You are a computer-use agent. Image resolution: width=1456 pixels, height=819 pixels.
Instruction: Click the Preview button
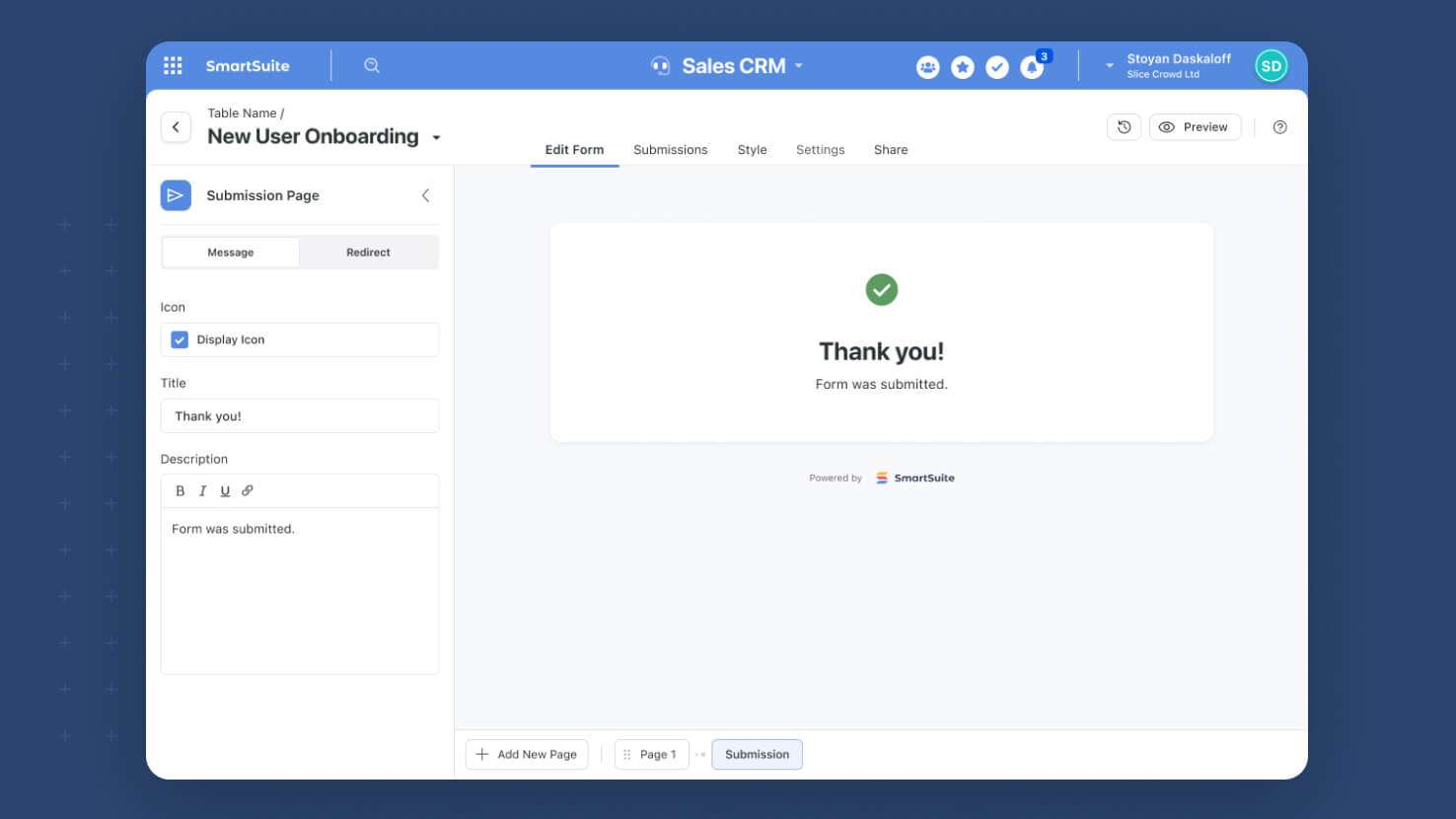coord(1195,127)
